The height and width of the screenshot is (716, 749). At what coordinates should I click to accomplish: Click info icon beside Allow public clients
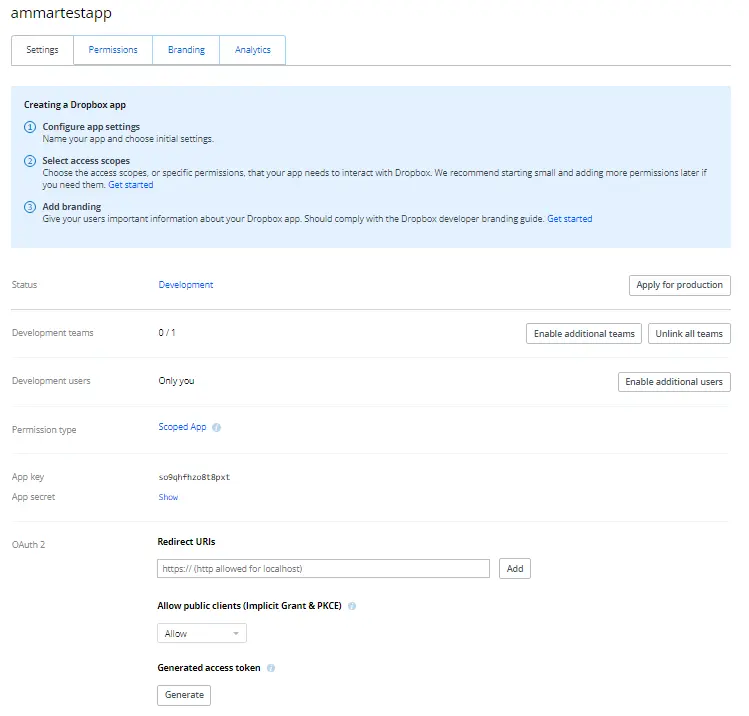coord(352,606)
